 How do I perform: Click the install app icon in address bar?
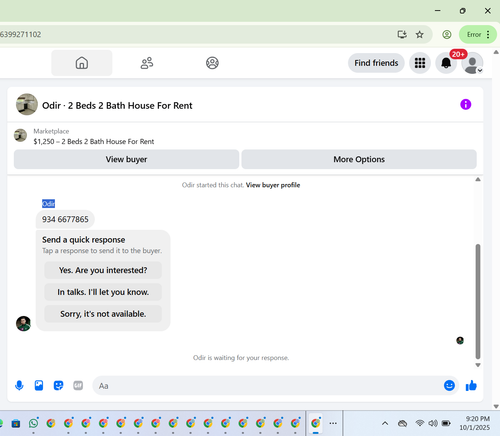tap(402, 34)
